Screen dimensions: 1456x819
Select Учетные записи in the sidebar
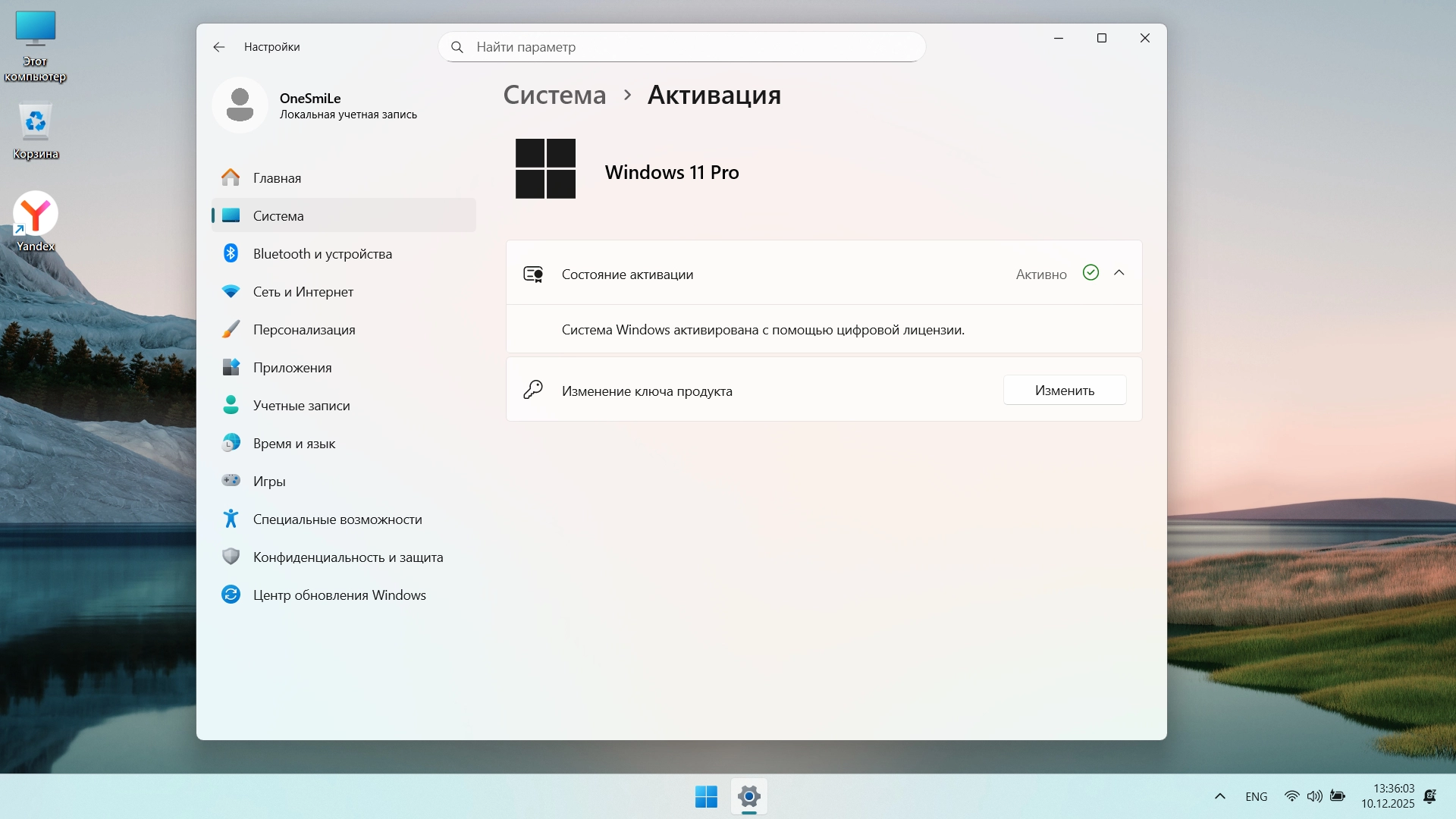tap(301, 406)
